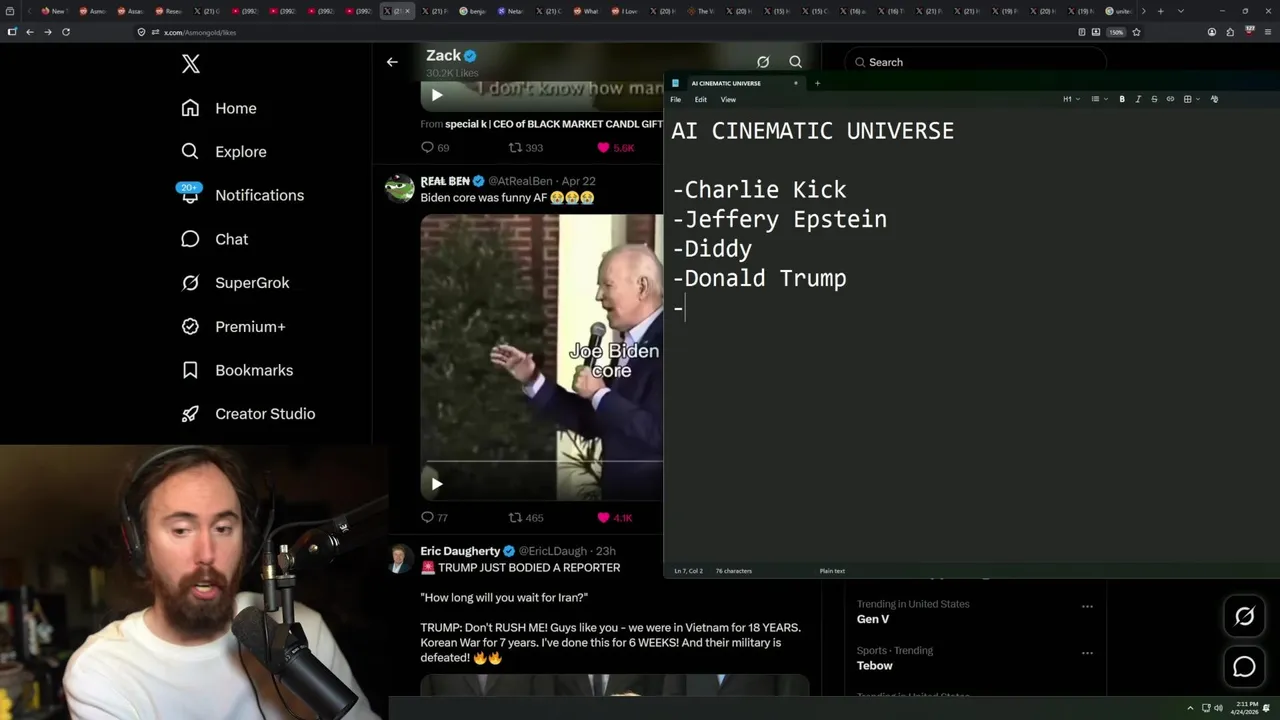Close the AI CINEMATIC UNIVERSE Notepad tab

796,83
